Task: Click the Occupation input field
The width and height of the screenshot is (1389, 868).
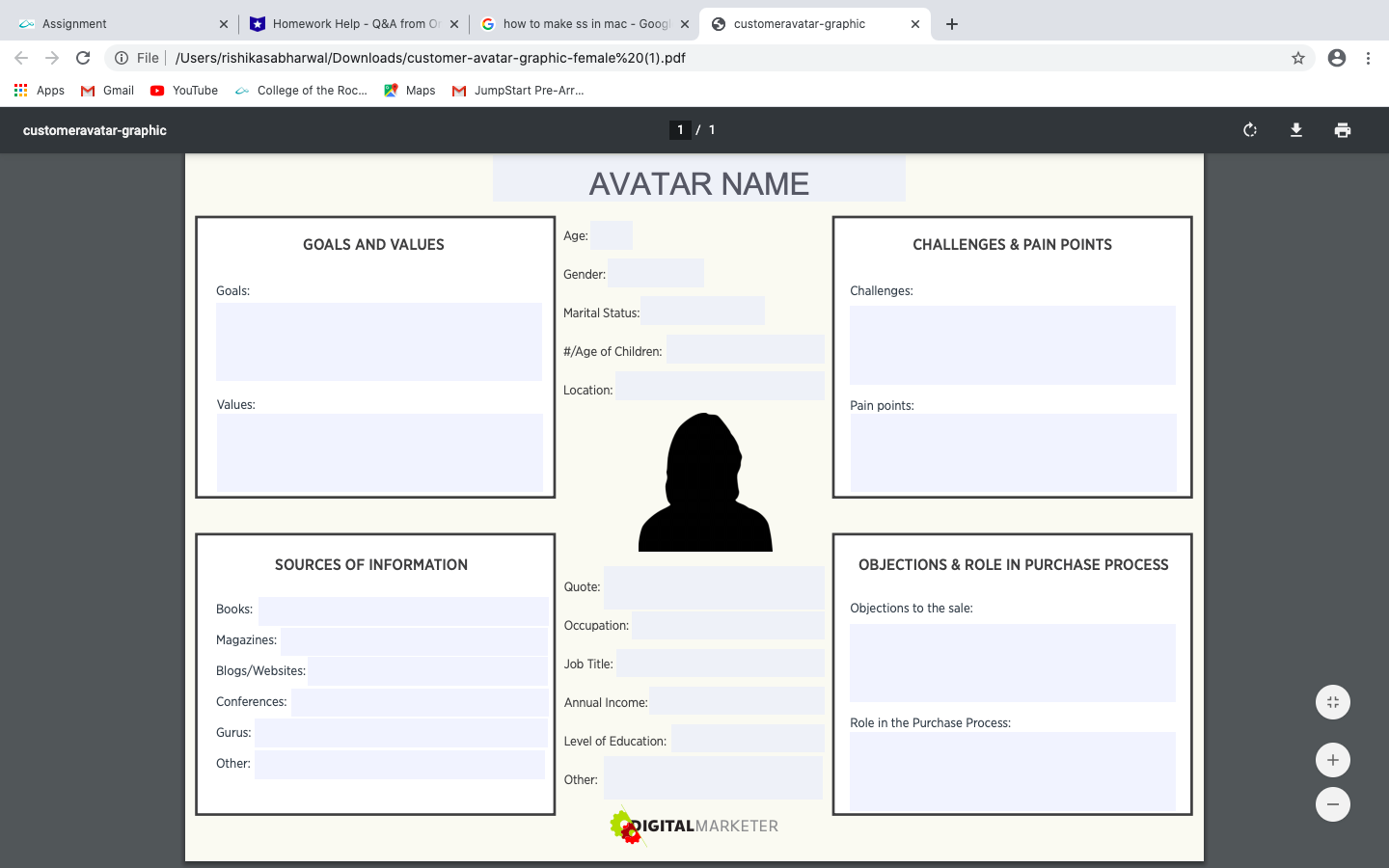Action: [x=728, y=625]
